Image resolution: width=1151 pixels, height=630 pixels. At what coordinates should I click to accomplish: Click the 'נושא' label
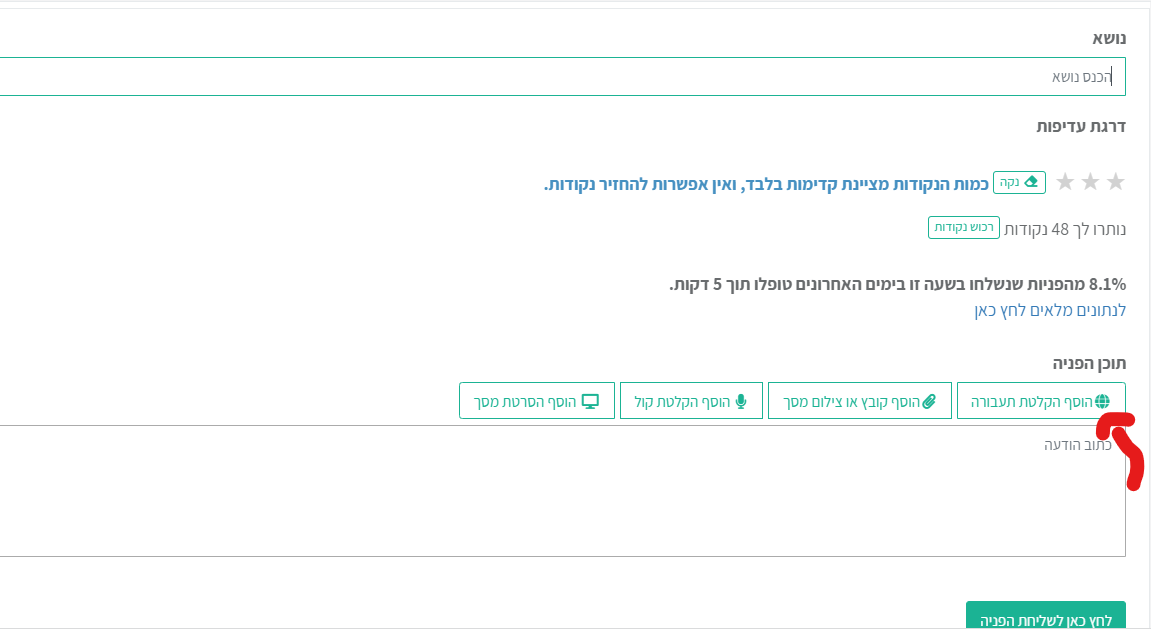tap(1109, 38)
